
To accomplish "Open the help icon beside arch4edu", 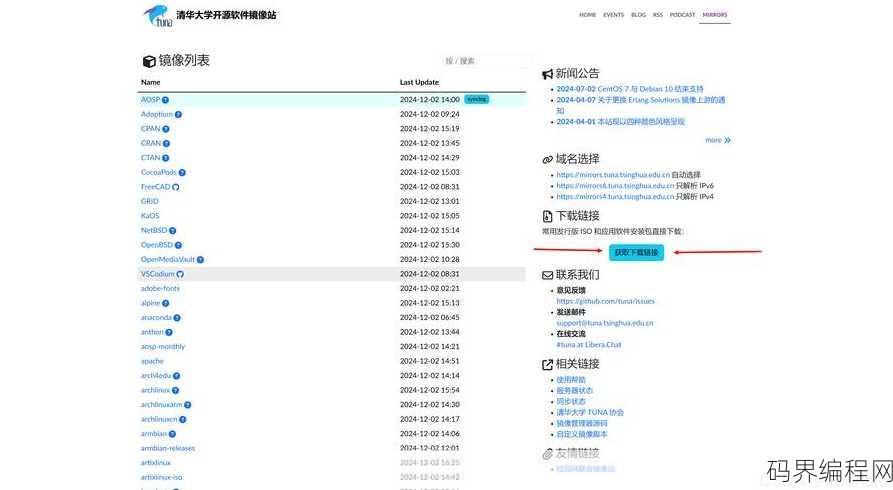I will pyautogui.click(x=177, y=376).
